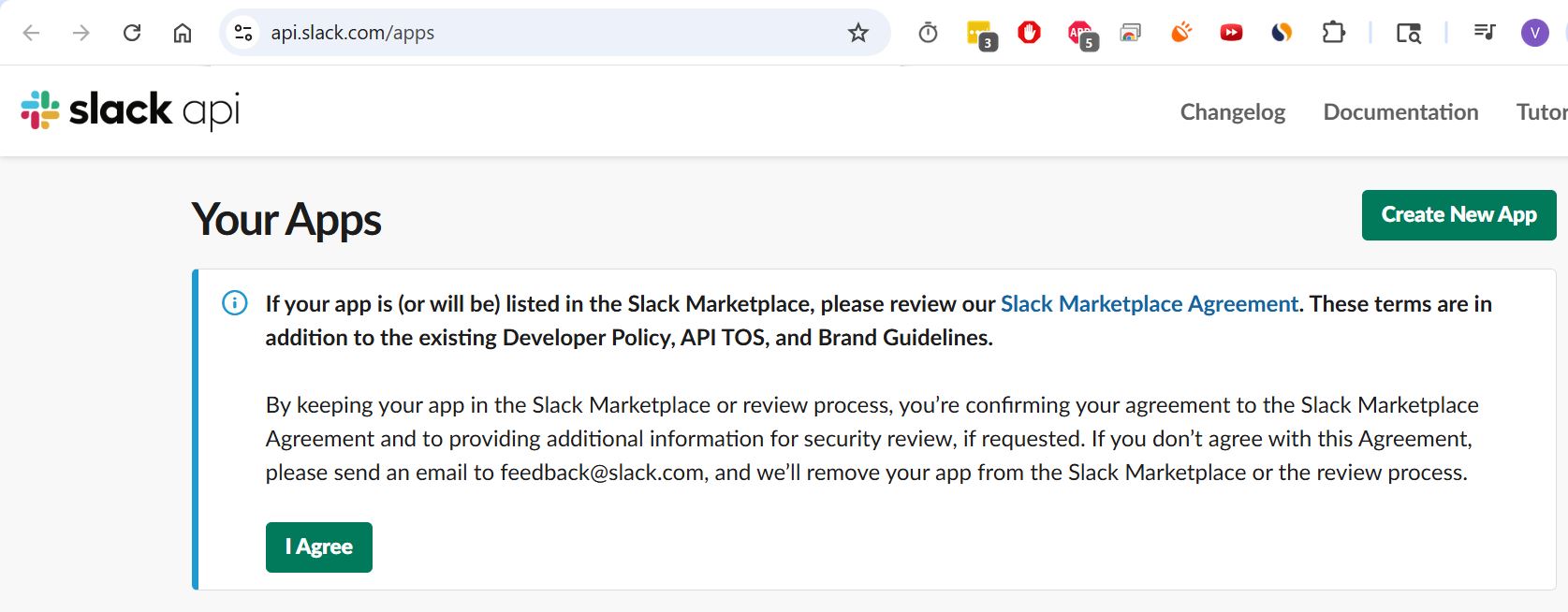Click the Your Apps heading
This screenshot has width=1568, height=612.
point(286,220)
